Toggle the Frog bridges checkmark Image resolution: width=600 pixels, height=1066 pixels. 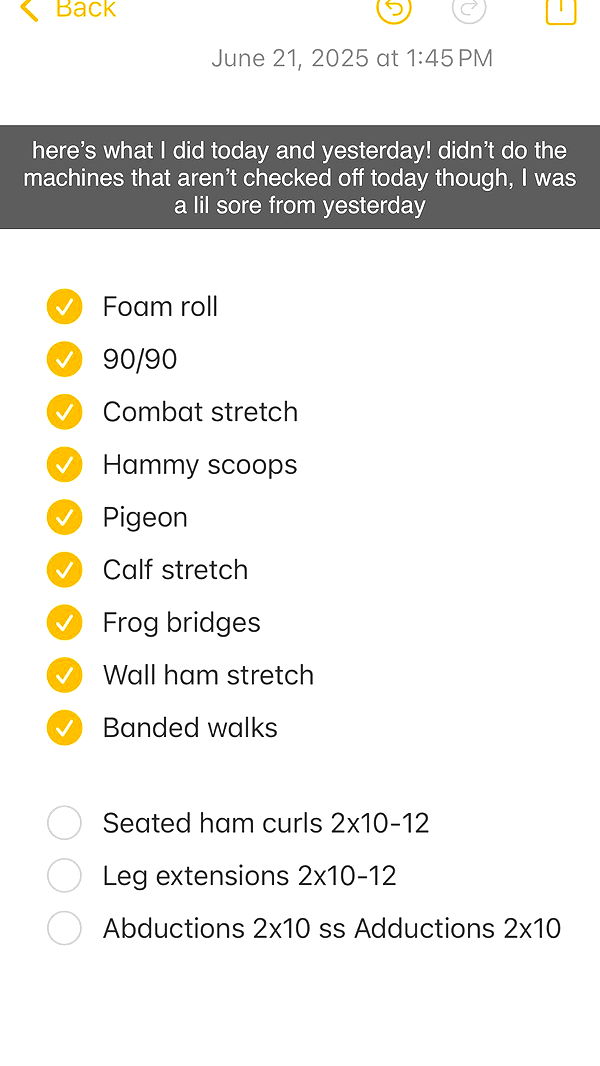tap(64, 623)
